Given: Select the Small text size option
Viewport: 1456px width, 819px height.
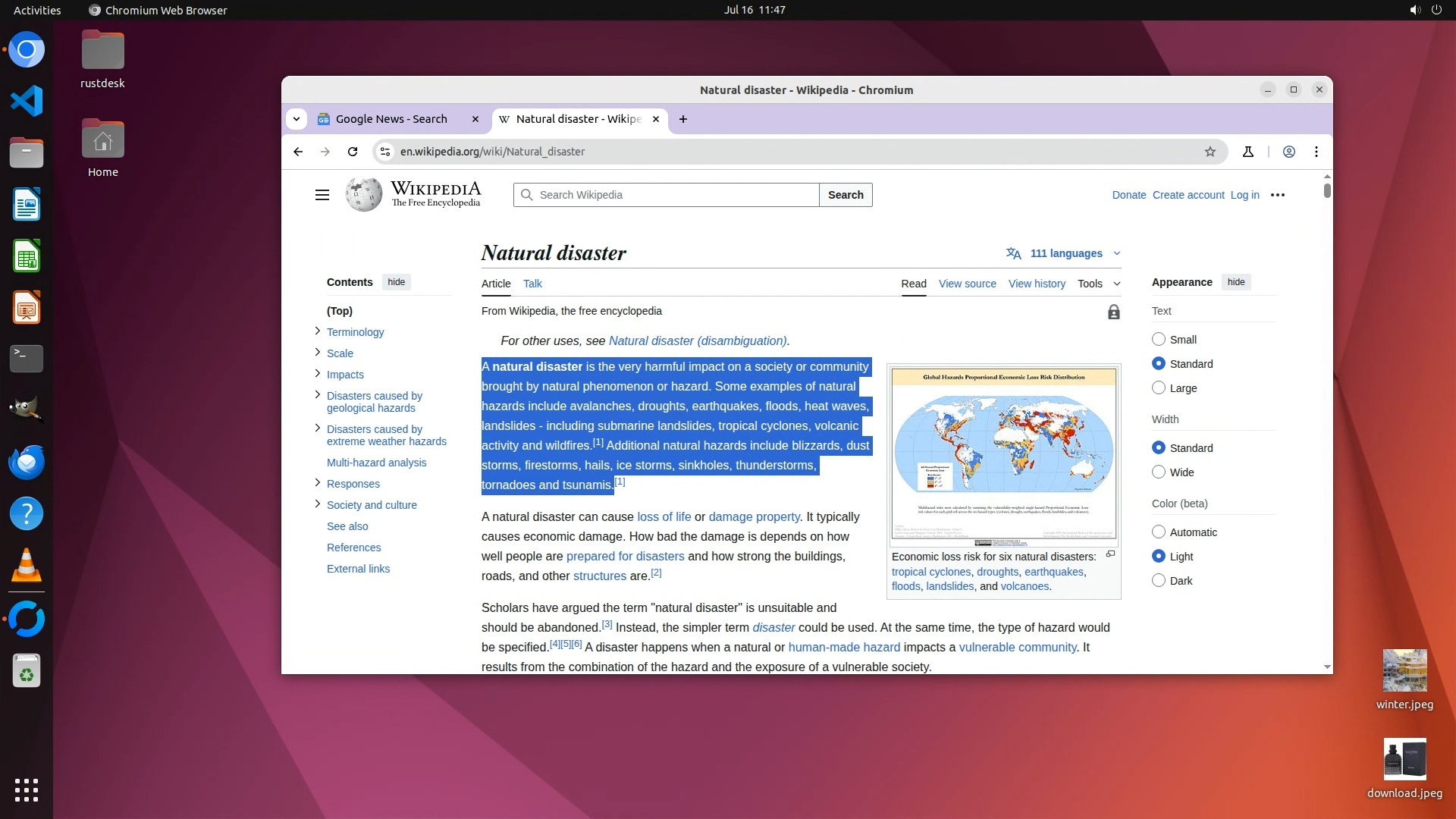Looking at the screenshot, I should 1159,340.
